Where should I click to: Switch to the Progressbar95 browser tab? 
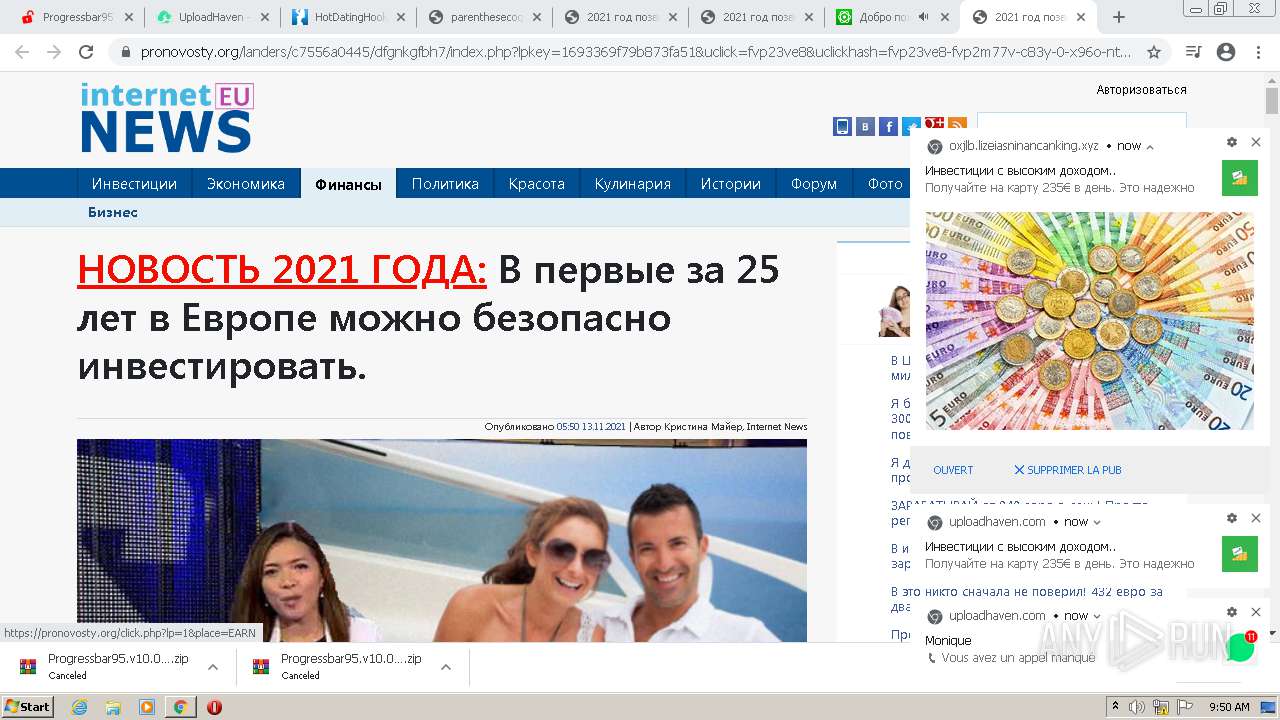click(x=68, y=17)
